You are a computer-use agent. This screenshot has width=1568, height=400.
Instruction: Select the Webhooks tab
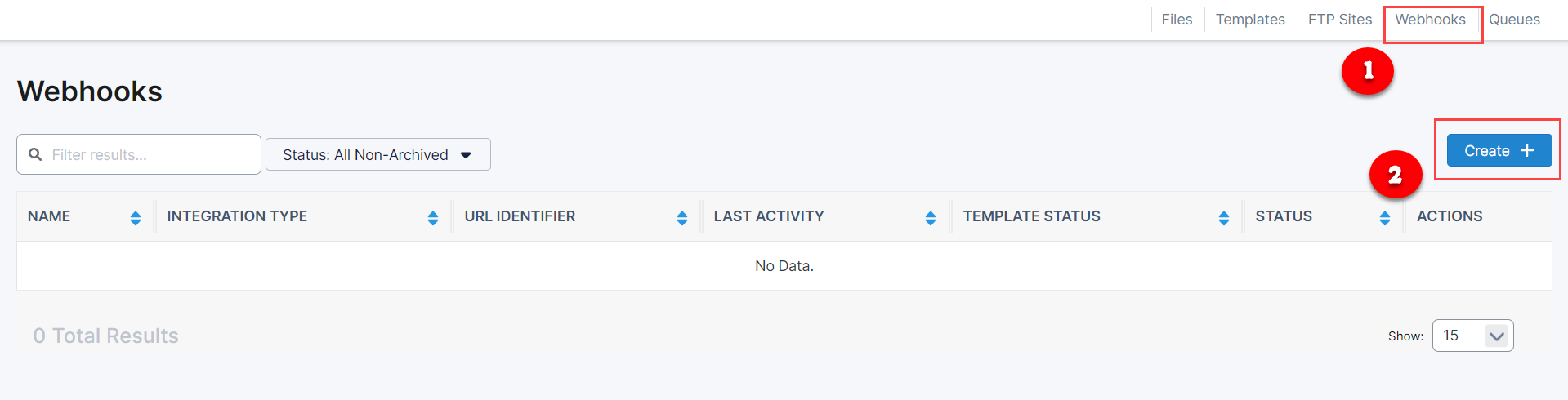pos(1430,20)
